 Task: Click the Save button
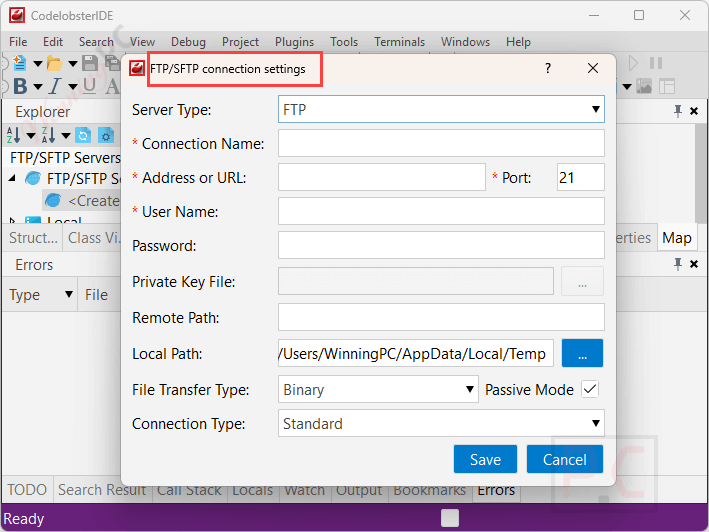point(485,459)
